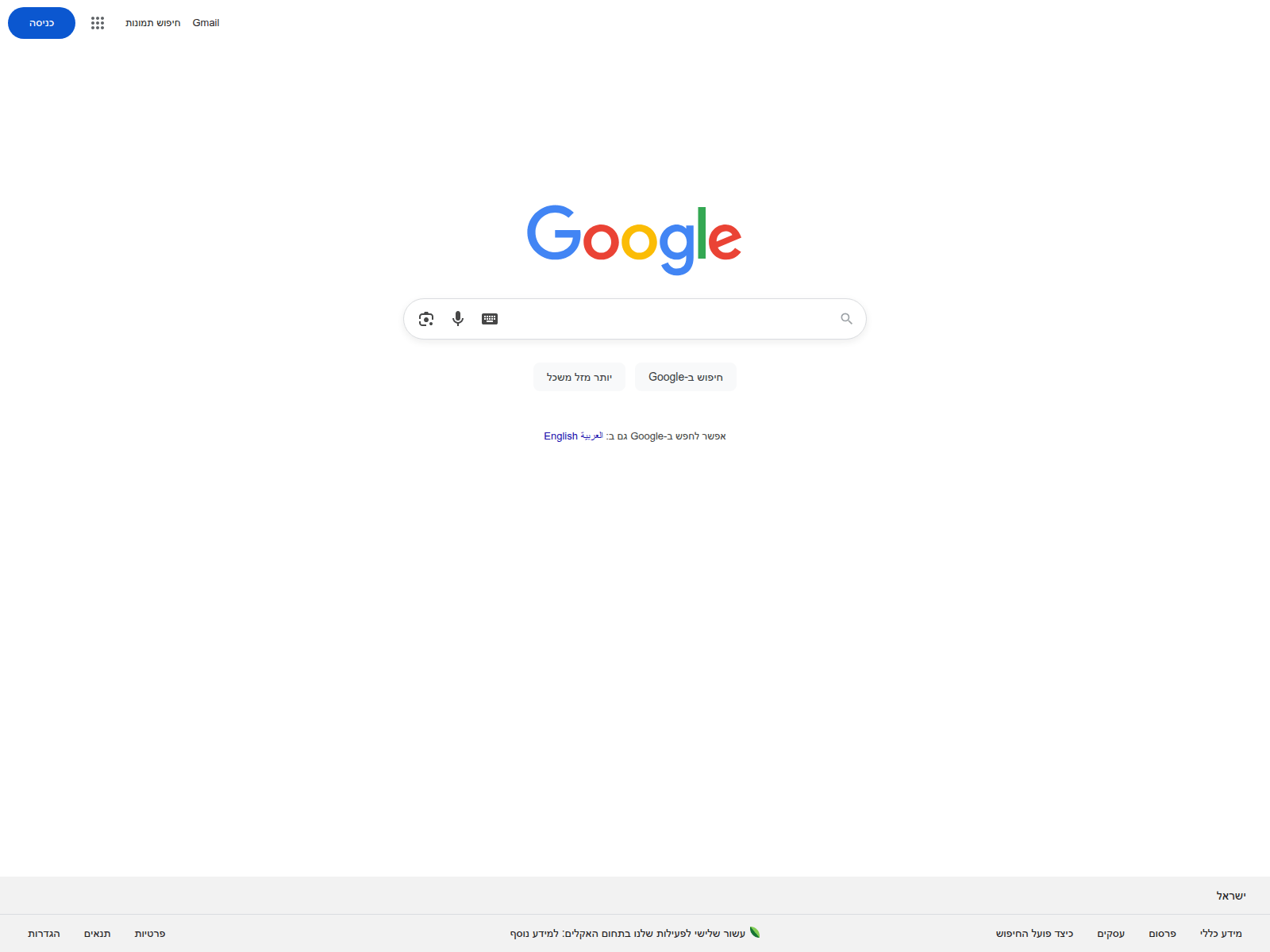The image size is (1270, 952).
Task: Click inside the Google search box
Action: 667,319
